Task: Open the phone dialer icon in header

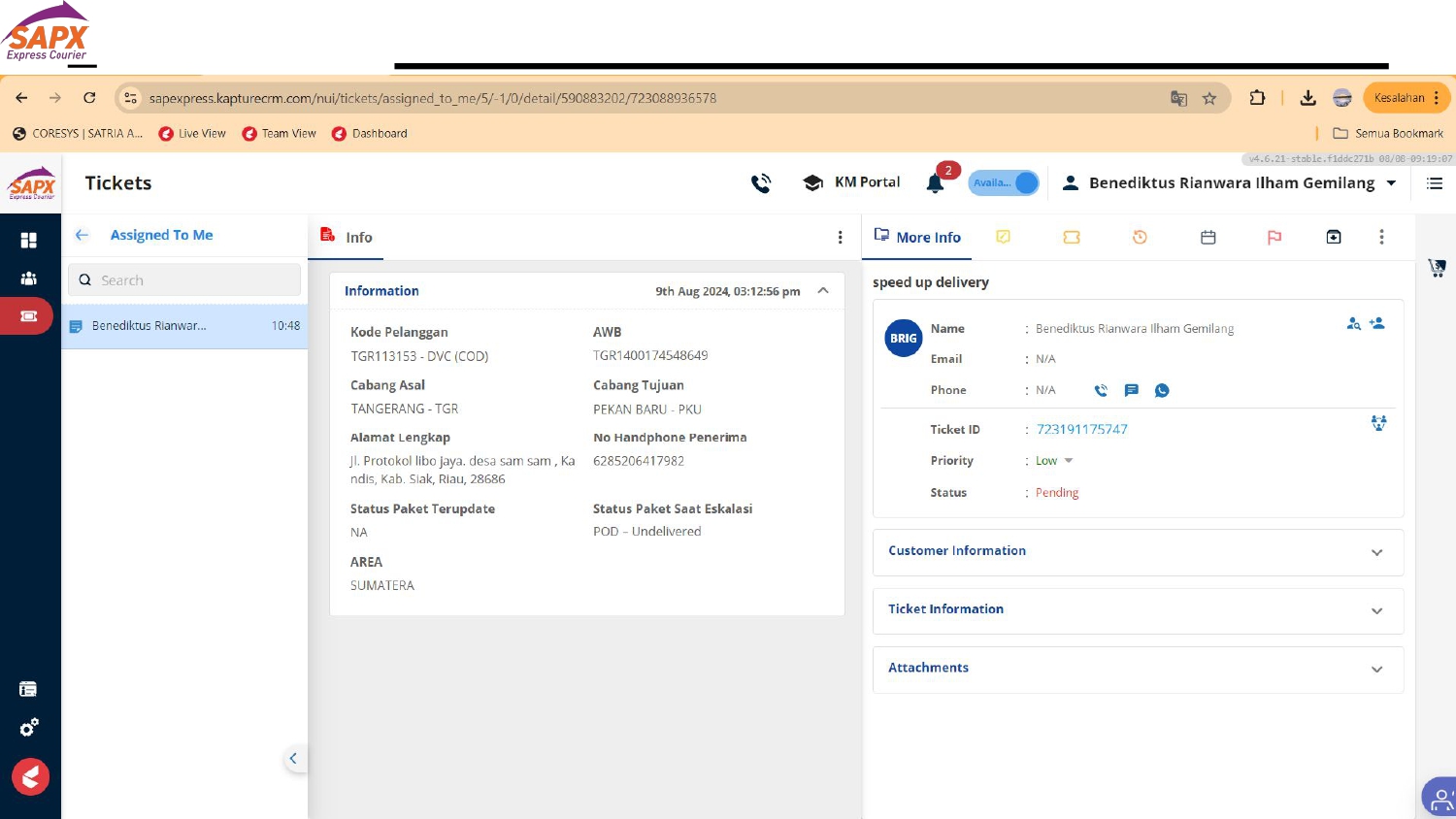Action: point(761,182)
